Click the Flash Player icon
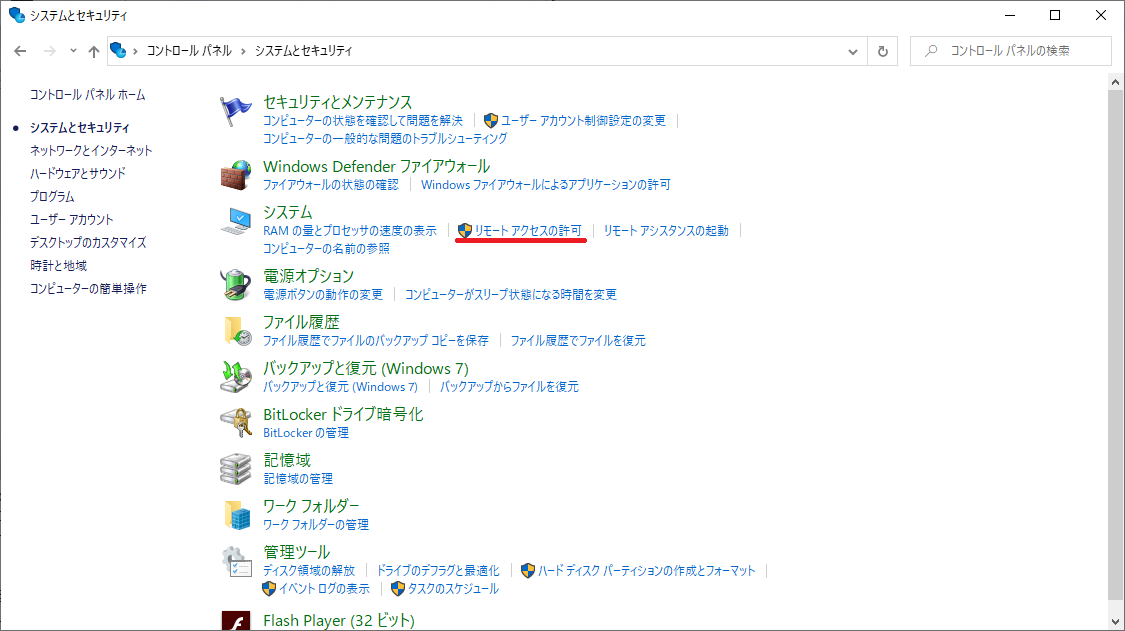Screen dimensions: 1125x631 235,621
